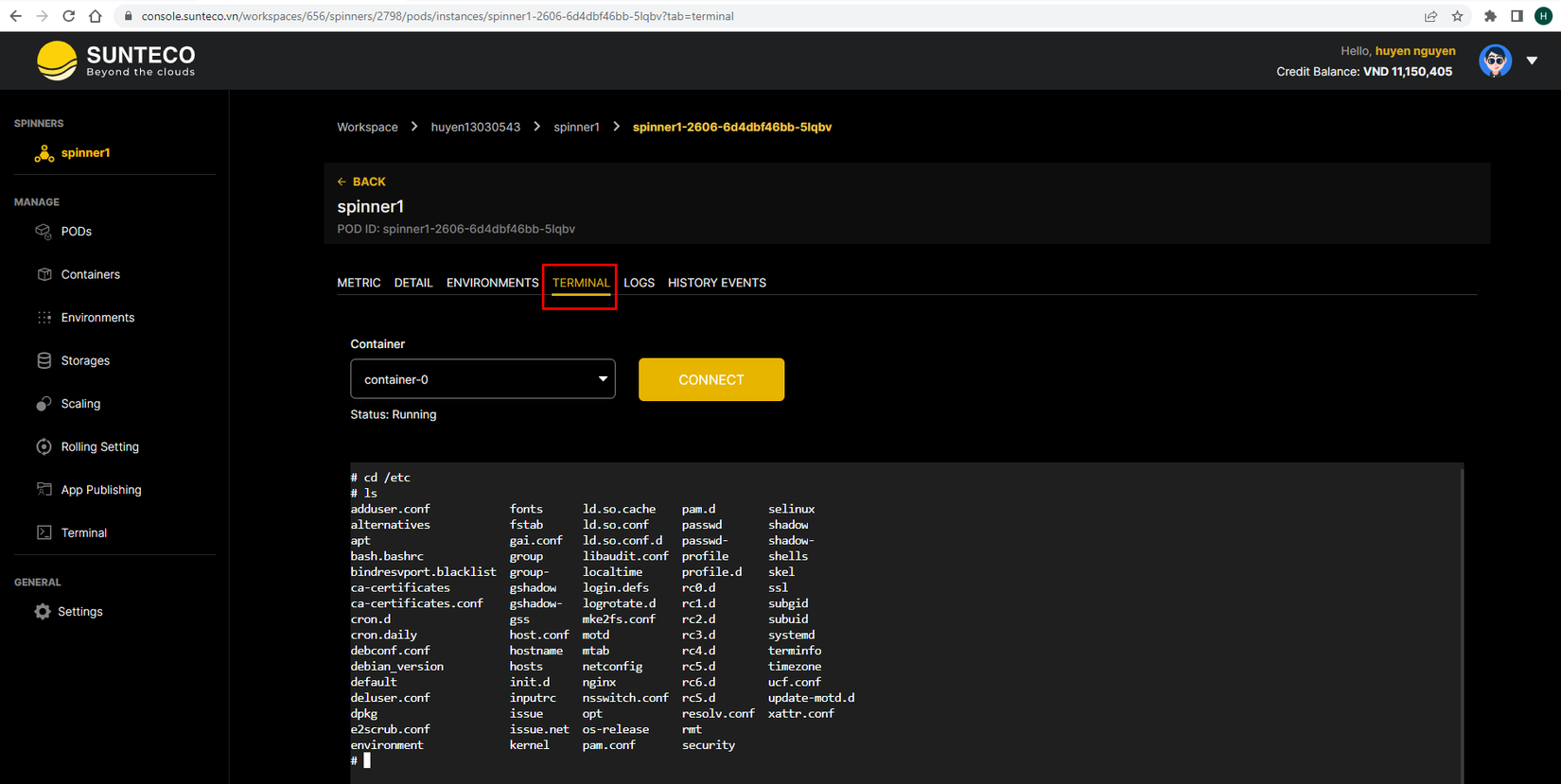Viewport: 1561px width, 784px height.
Task: Click resolv.conf in the terminal output
Action: click(x=718, y=713)
